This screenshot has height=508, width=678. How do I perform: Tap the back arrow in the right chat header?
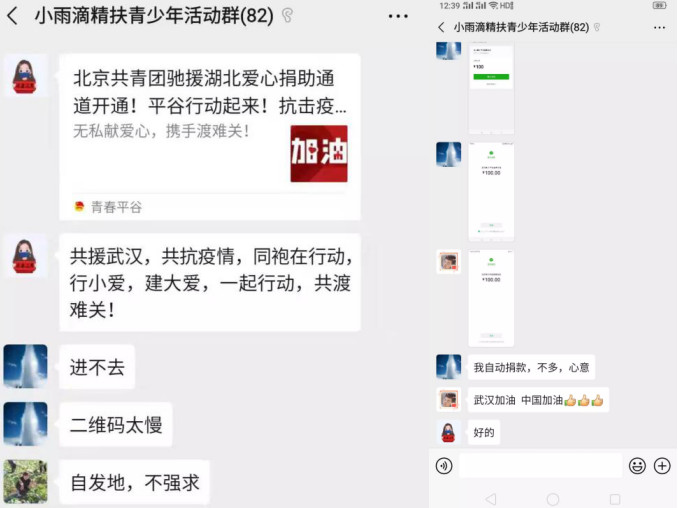pyautogui.click(x=441, y=28)
